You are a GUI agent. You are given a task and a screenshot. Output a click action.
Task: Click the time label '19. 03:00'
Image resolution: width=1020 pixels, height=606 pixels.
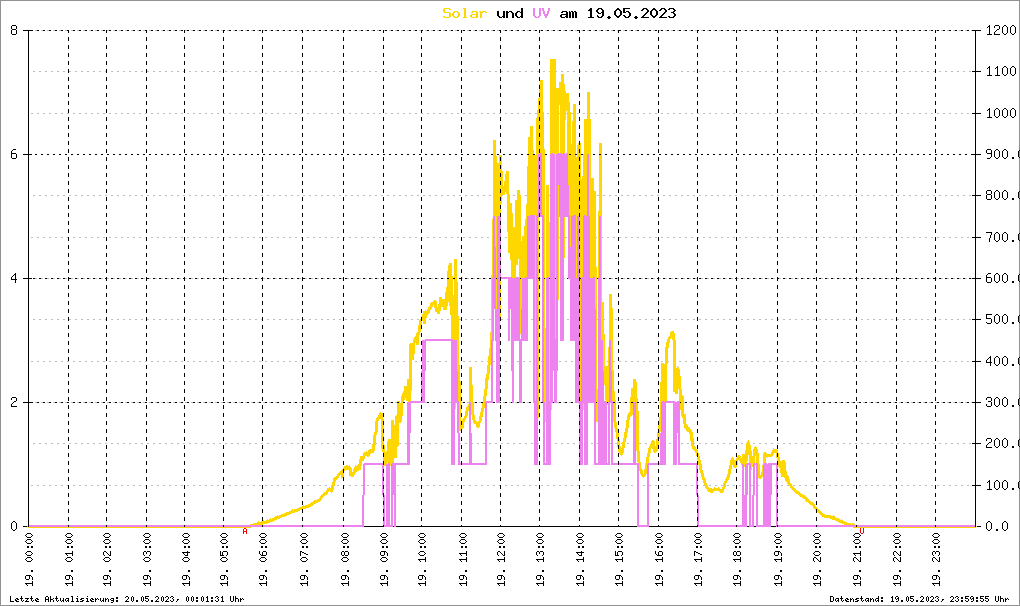[148, 560]
